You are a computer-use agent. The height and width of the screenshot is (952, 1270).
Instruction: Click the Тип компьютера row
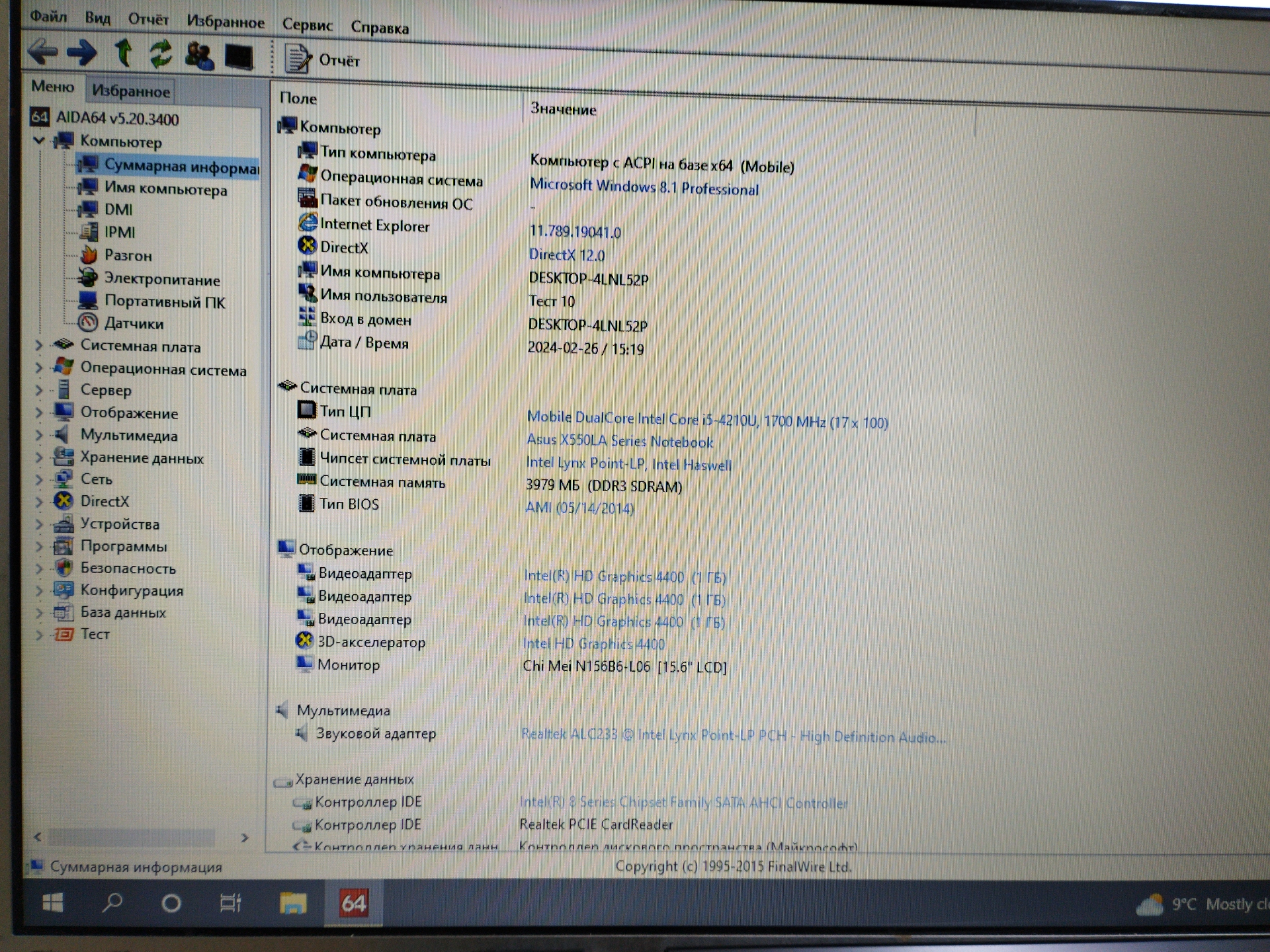coord(546,159)
